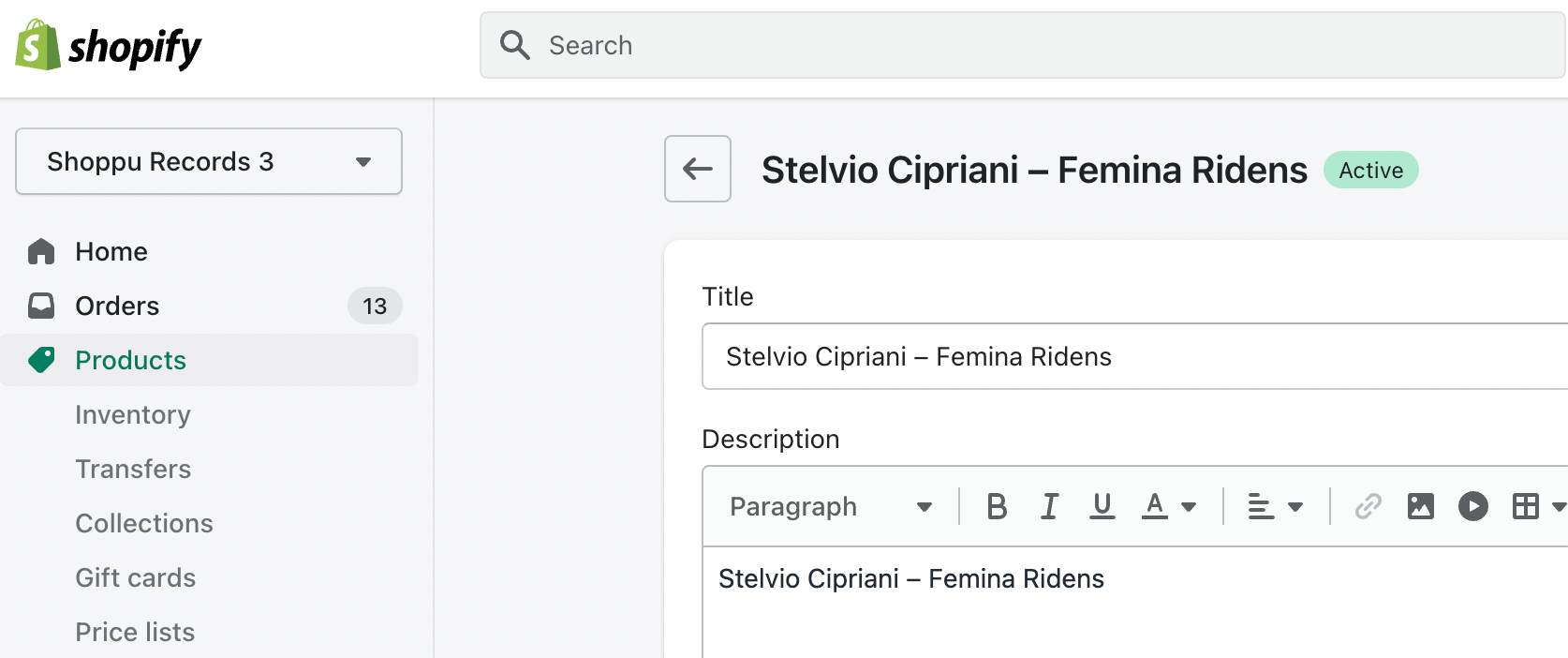
Task: Click the insert link icon
Action: point(1368,506)
